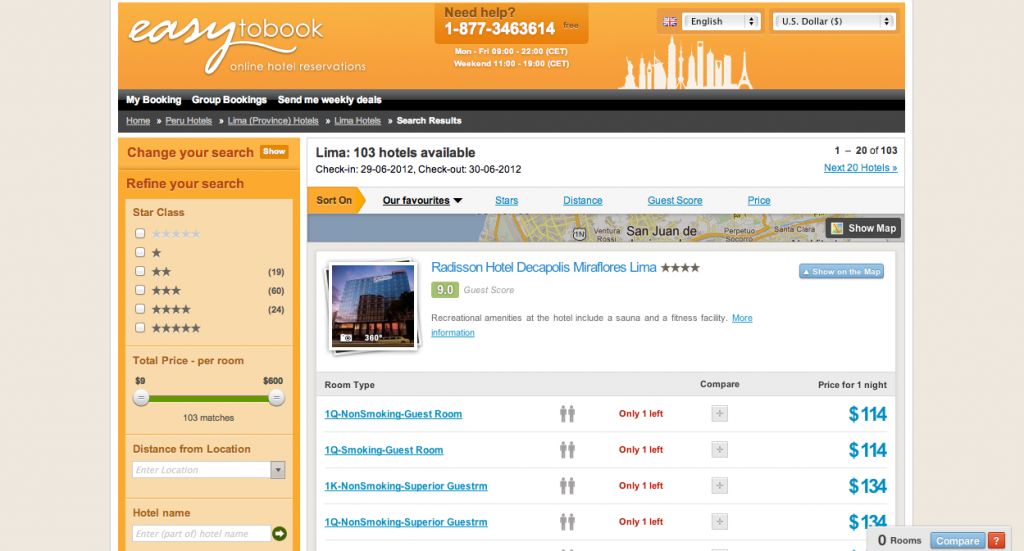This screenshot has width=1024, height=551.
Task: Open 1Q-NonSmoking-Guest Room link
Action: 393,414
